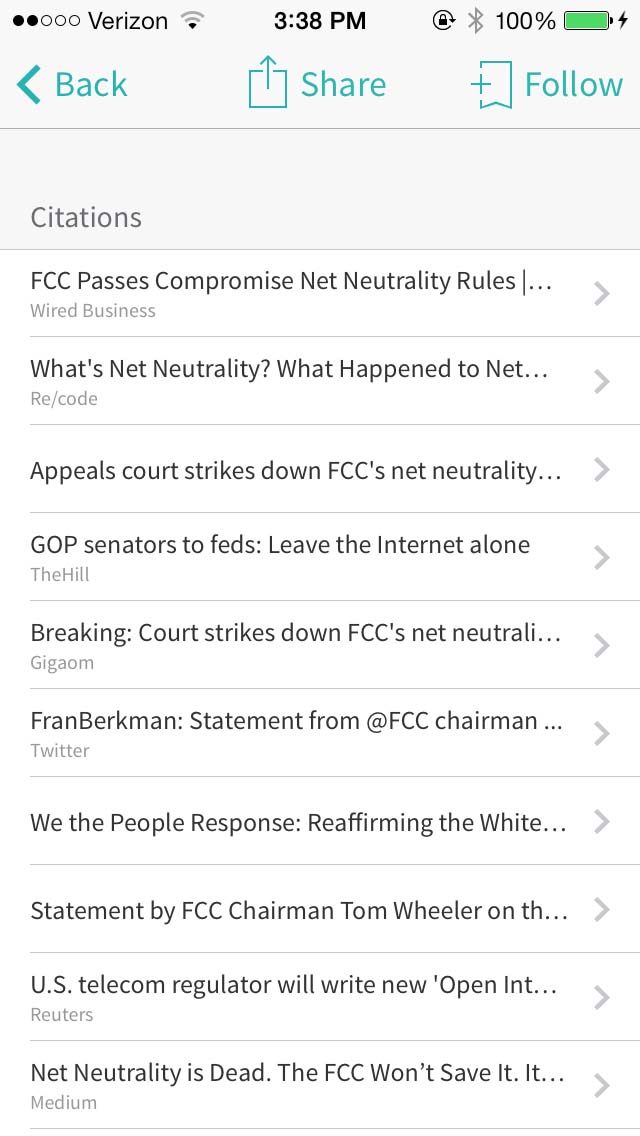Tap the Wi-Fi signal icon

pyautogui.click(x=190, y=20)
